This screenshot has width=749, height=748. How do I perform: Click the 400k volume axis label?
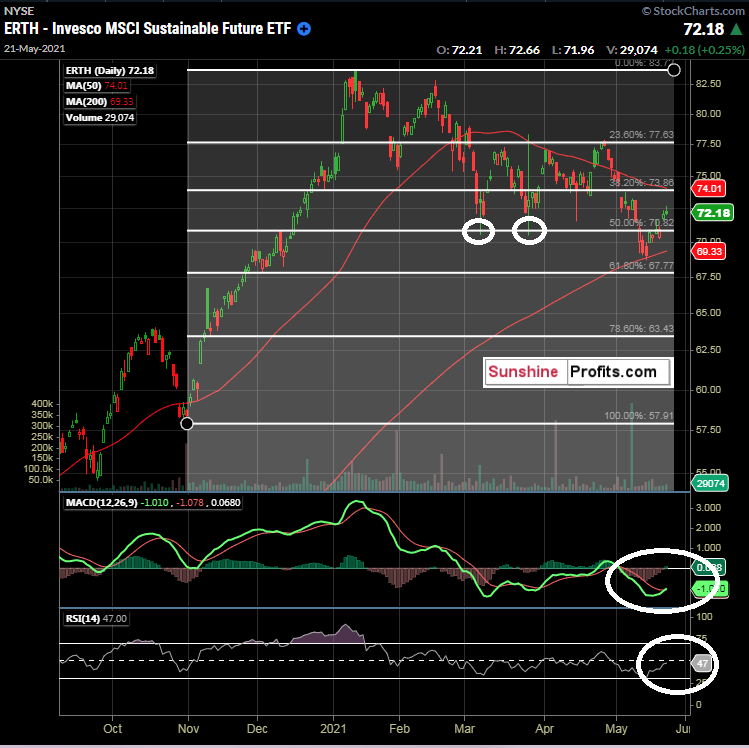point(42,404)
